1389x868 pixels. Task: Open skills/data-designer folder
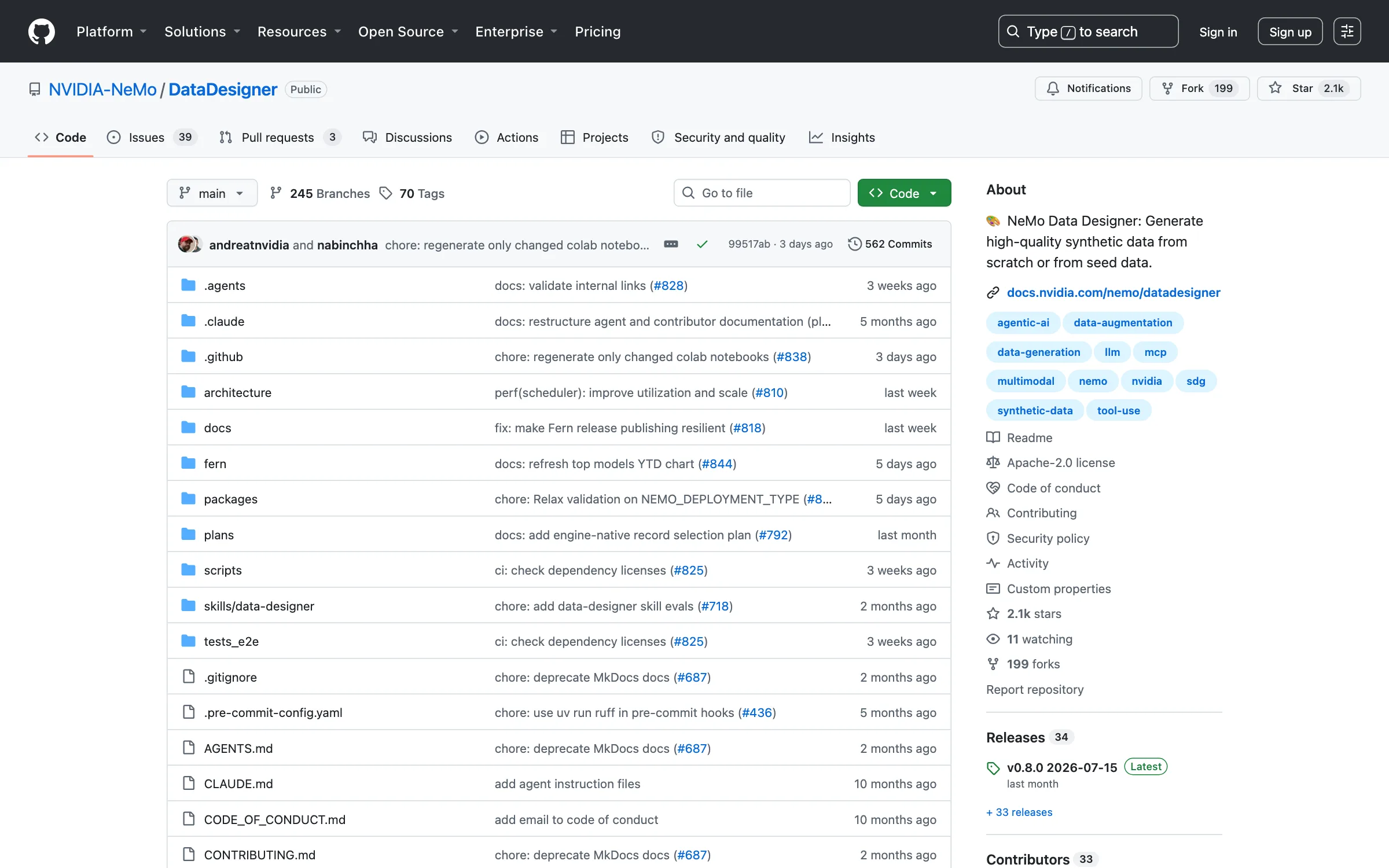(259, 606)
